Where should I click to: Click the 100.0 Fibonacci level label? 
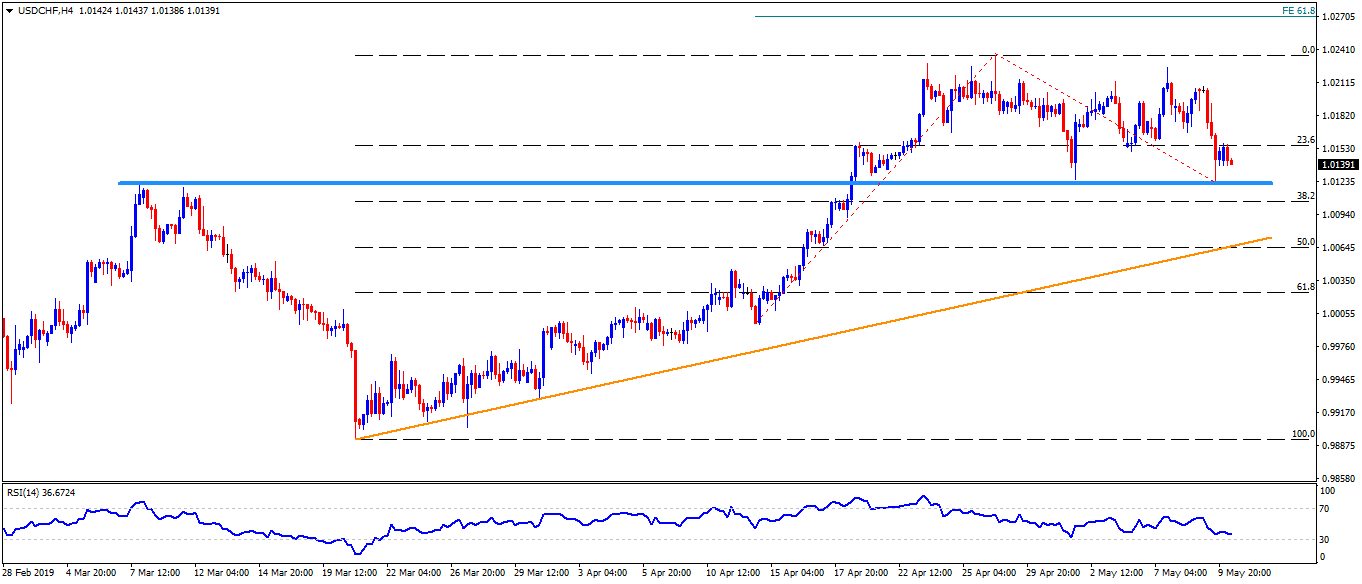(x=1302, y=434)
